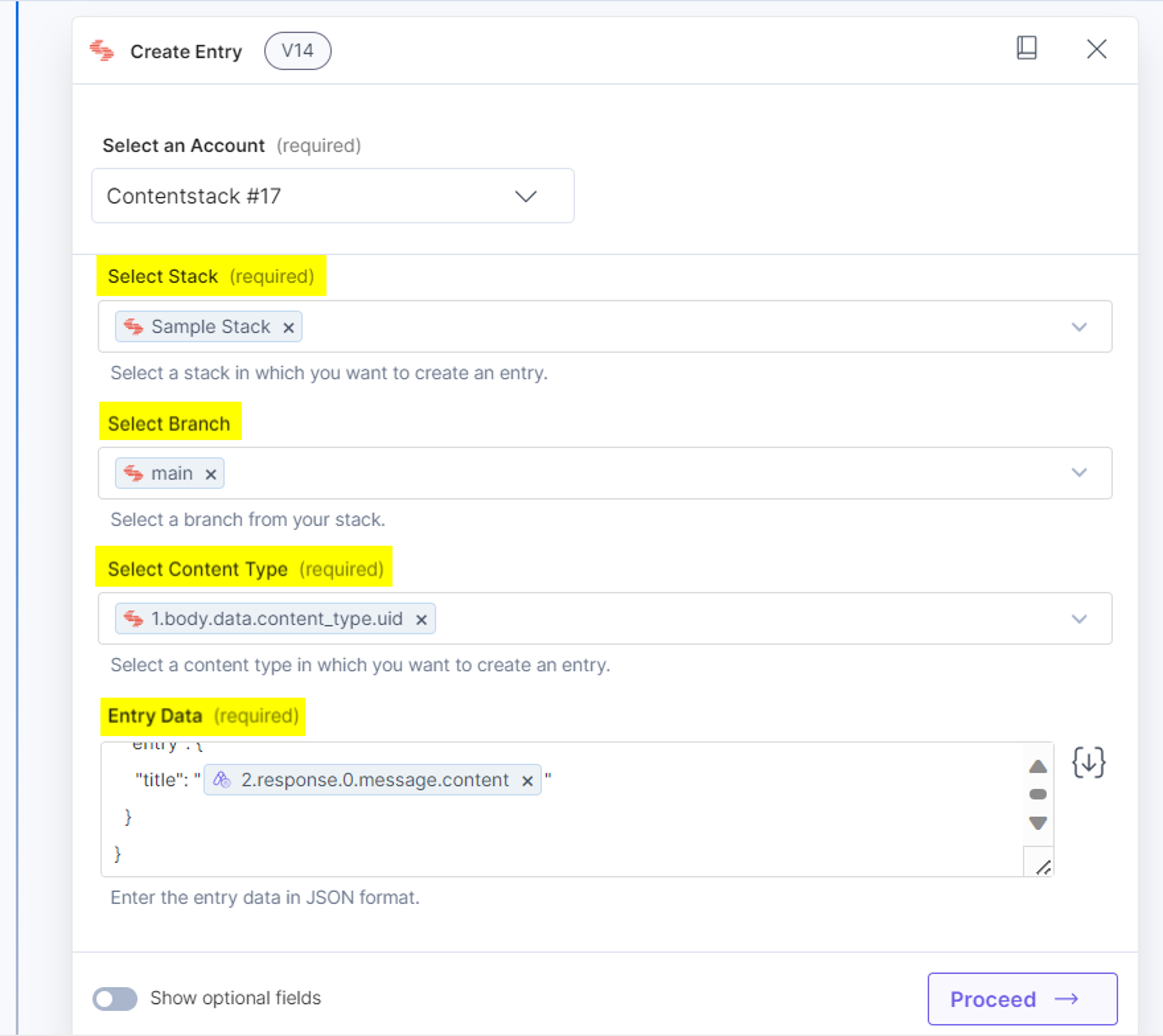Screen dimensions: 1163x1036
Task: Toggle Show optional fields switch
Action: (115, 999)
